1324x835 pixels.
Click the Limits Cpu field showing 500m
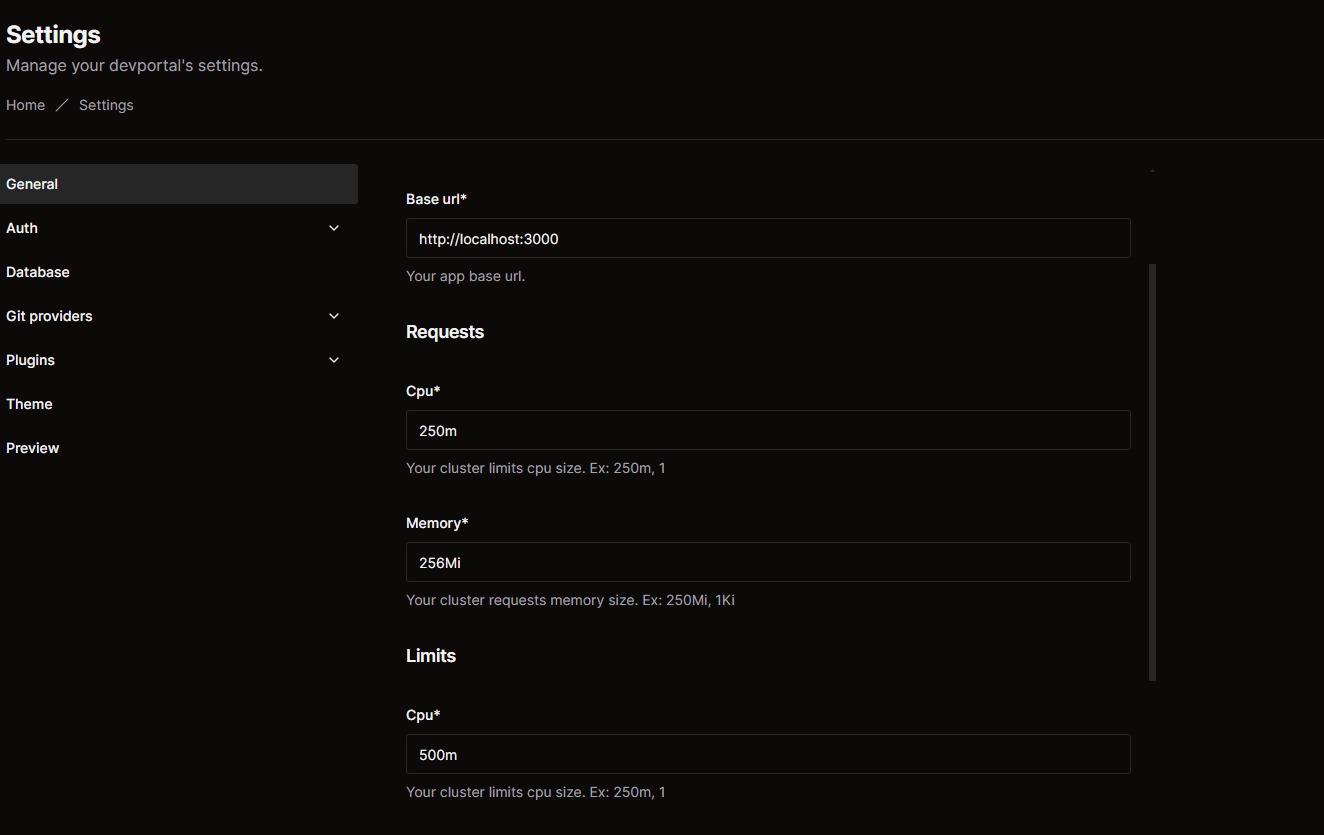pyautogui.click(x=767, y=755)
